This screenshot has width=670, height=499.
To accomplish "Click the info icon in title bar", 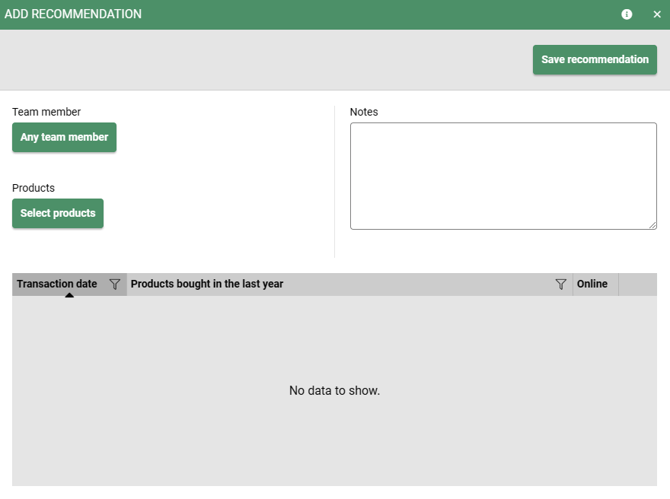I will click(x=627, y=15).
